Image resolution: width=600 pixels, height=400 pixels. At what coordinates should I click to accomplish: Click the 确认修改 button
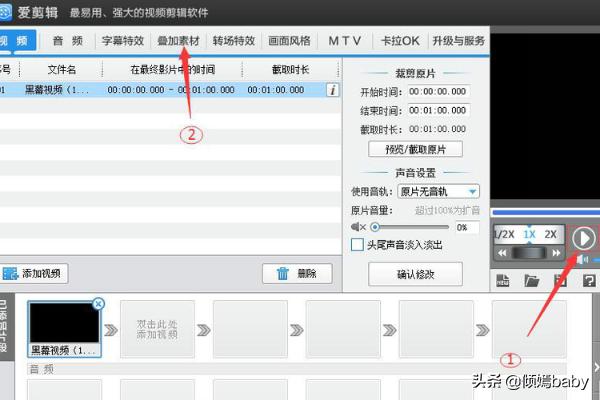coord(415,273)
